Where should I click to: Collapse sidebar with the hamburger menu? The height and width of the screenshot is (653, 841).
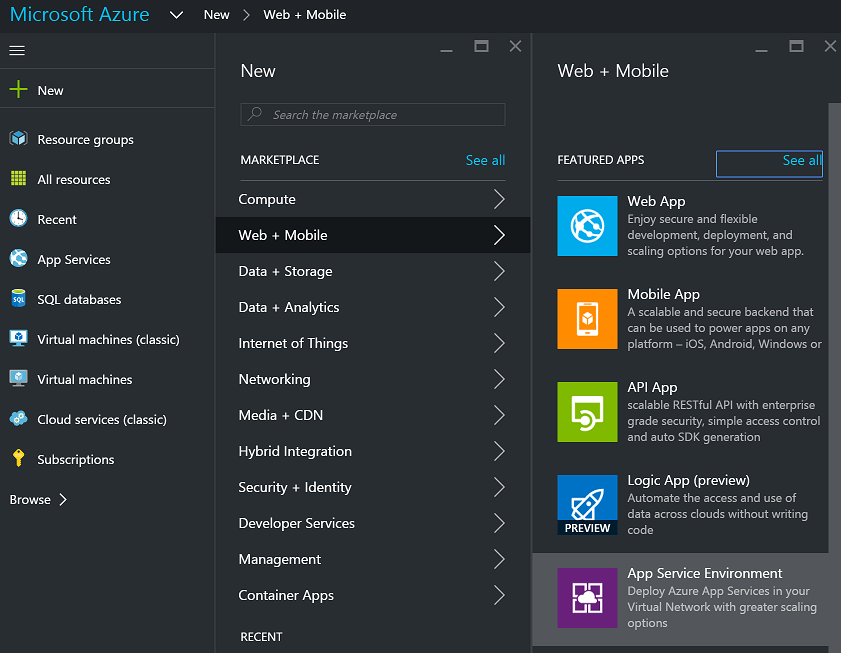(x=17, y=50)
